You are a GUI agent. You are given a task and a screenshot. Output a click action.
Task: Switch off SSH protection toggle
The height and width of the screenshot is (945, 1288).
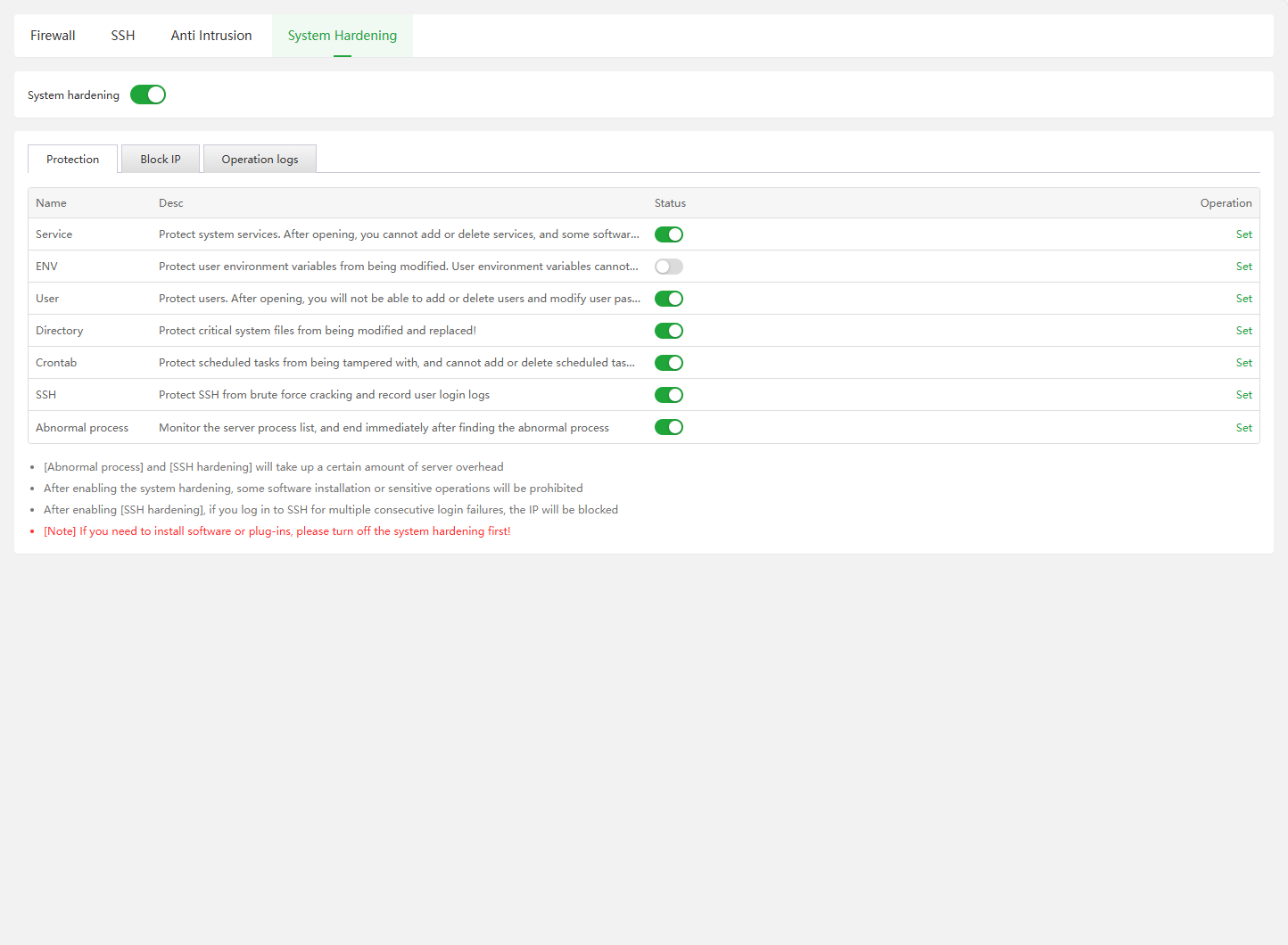(668, 395)
